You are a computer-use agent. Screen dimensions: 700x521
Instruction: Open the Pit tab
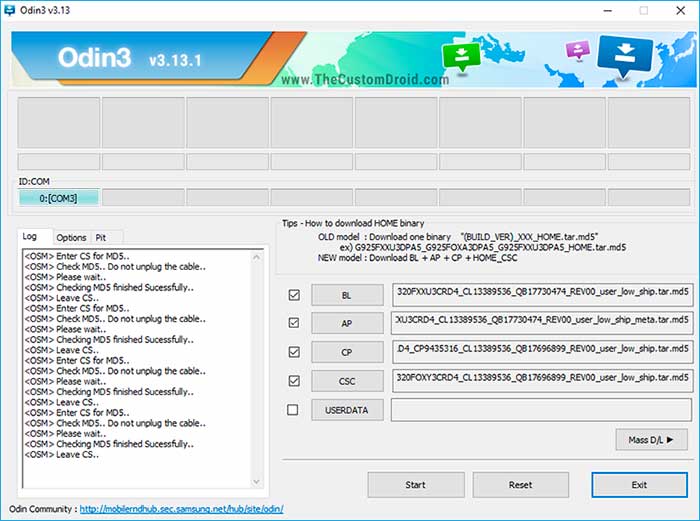[x=101, y=238]
